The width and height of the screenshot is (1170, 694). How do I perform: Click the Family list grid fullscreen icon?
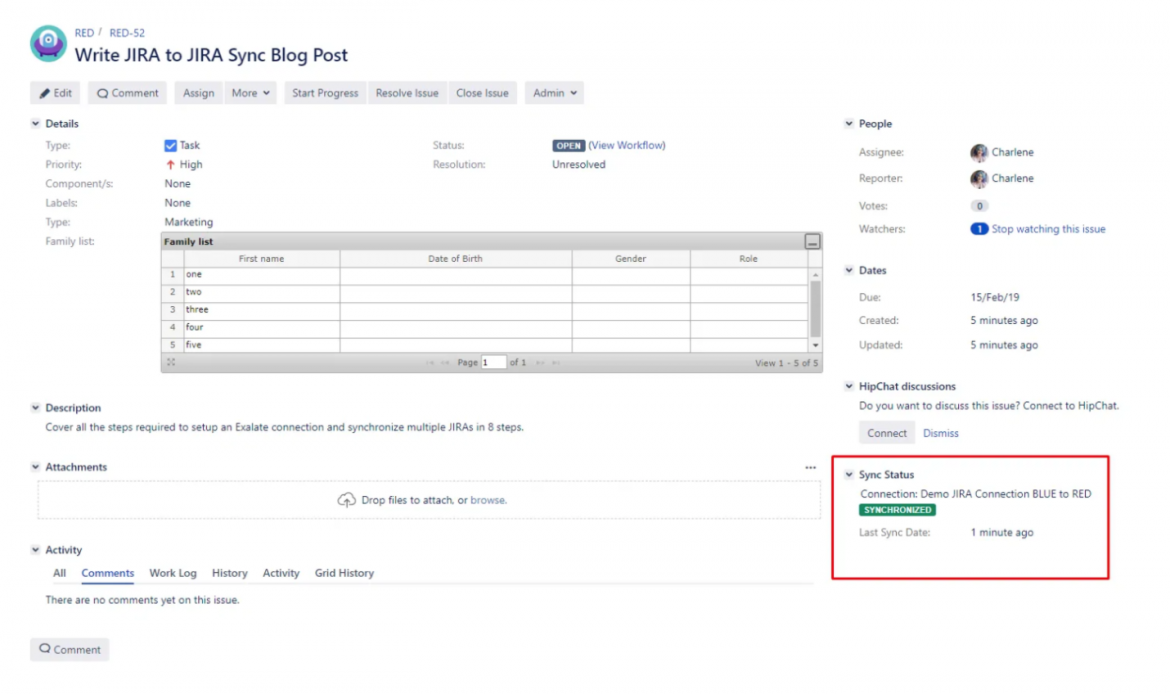click(x=171, y=362)
